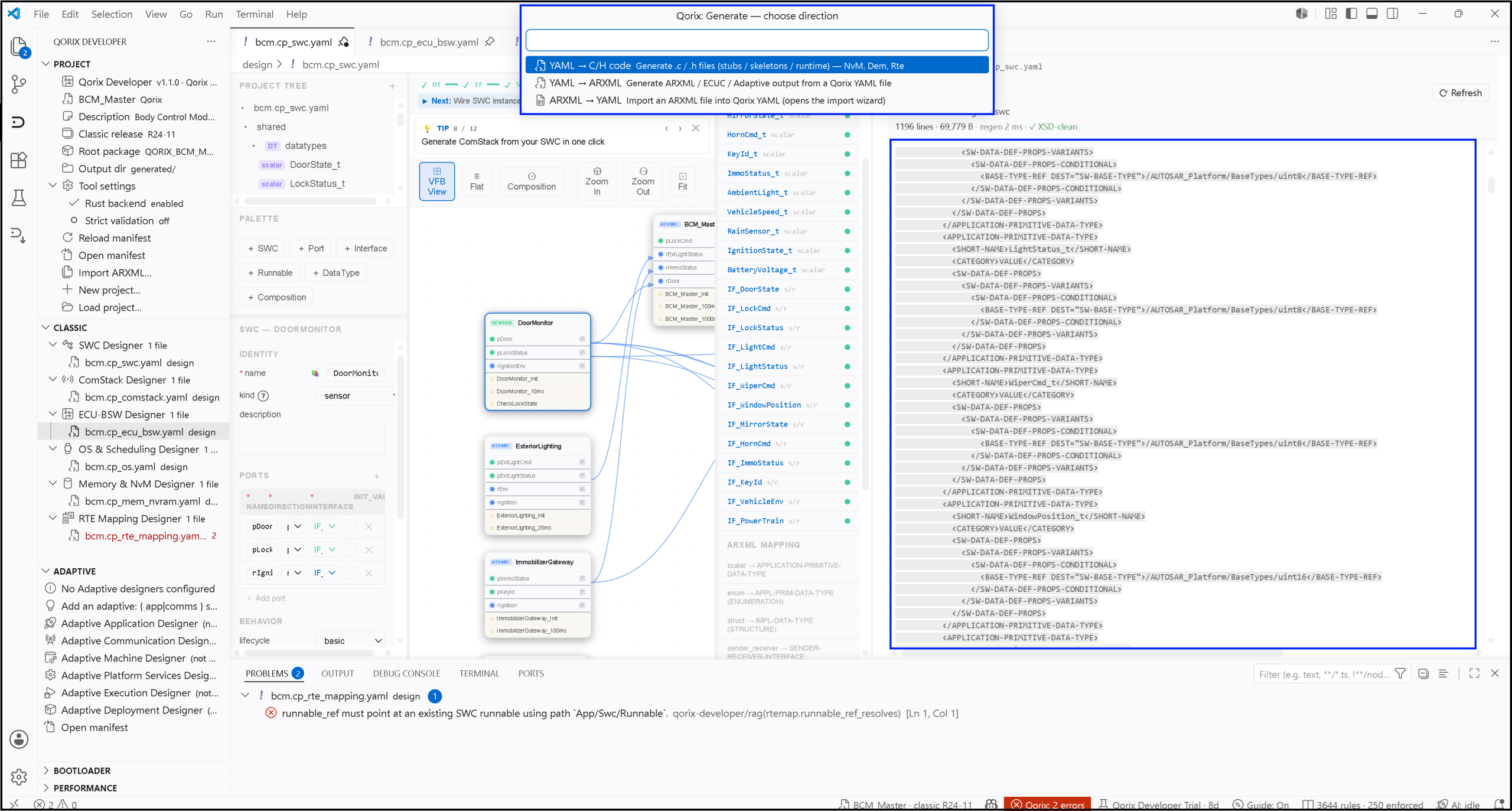1512x811 pixels.
Task: Click the Problems filter text field
Action: click(x=1324, y=674)
